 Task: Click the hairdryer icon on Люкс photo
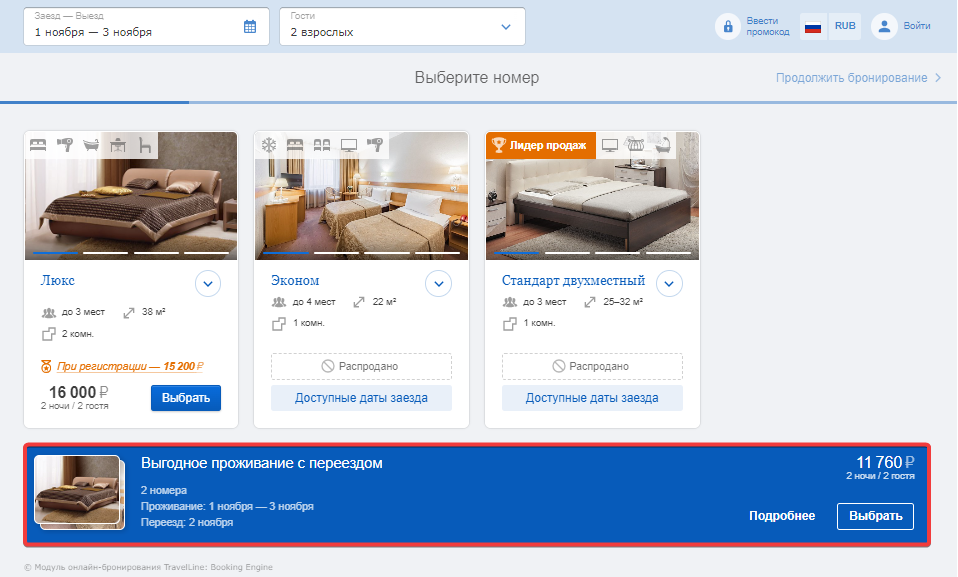65,145
